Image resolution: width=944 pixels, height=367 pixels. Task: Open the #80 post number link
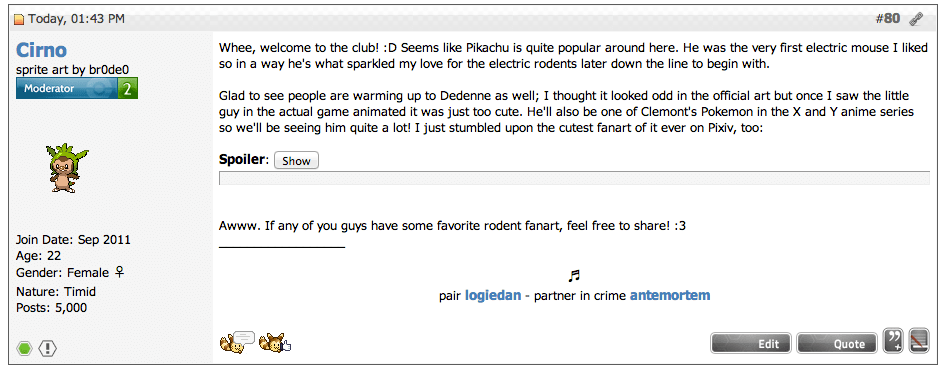pyautogui.click(x=888, y=19)
